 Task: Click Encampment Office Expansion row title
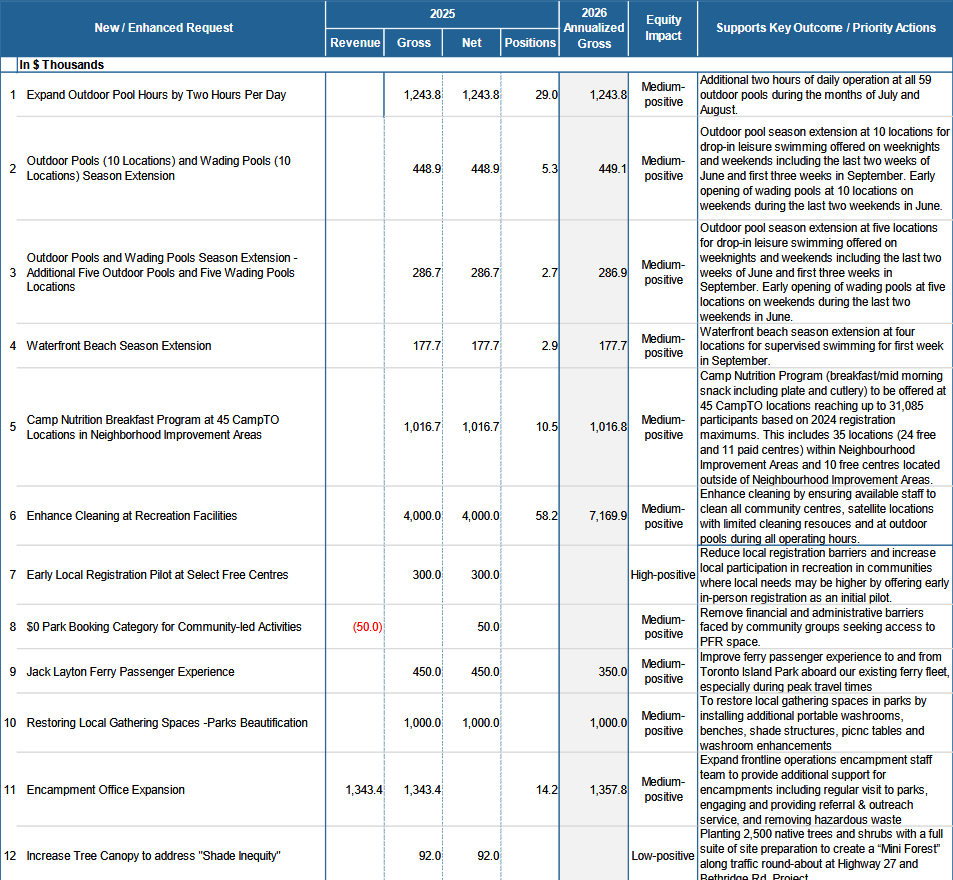(x=105, y=790)
